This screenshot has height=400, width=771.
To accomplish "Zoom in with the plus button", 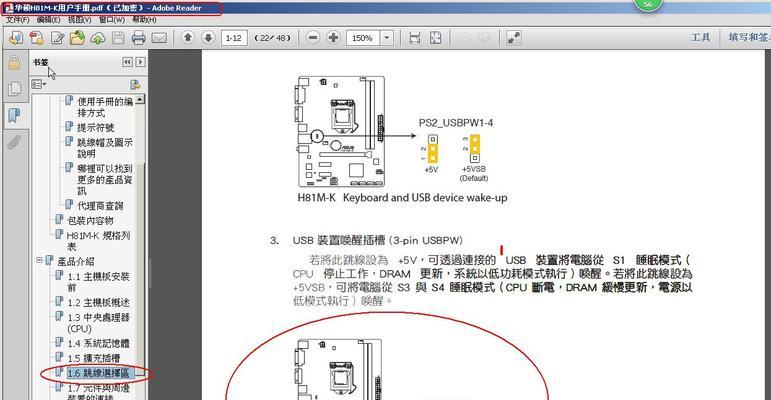I will point(333,38).
